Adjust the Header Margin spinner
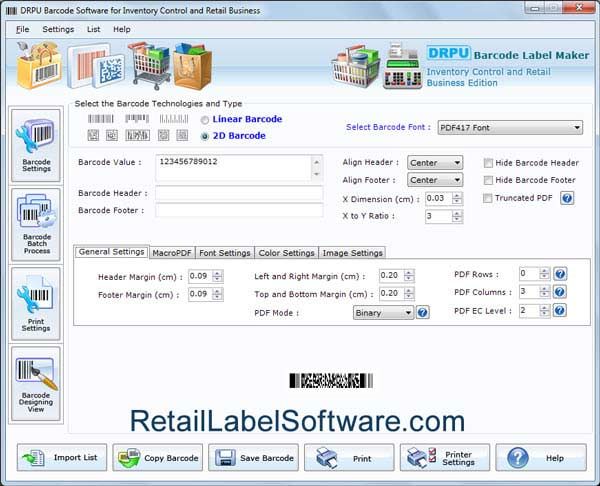This screenshot has height=486, width=600. coord(217,276)
